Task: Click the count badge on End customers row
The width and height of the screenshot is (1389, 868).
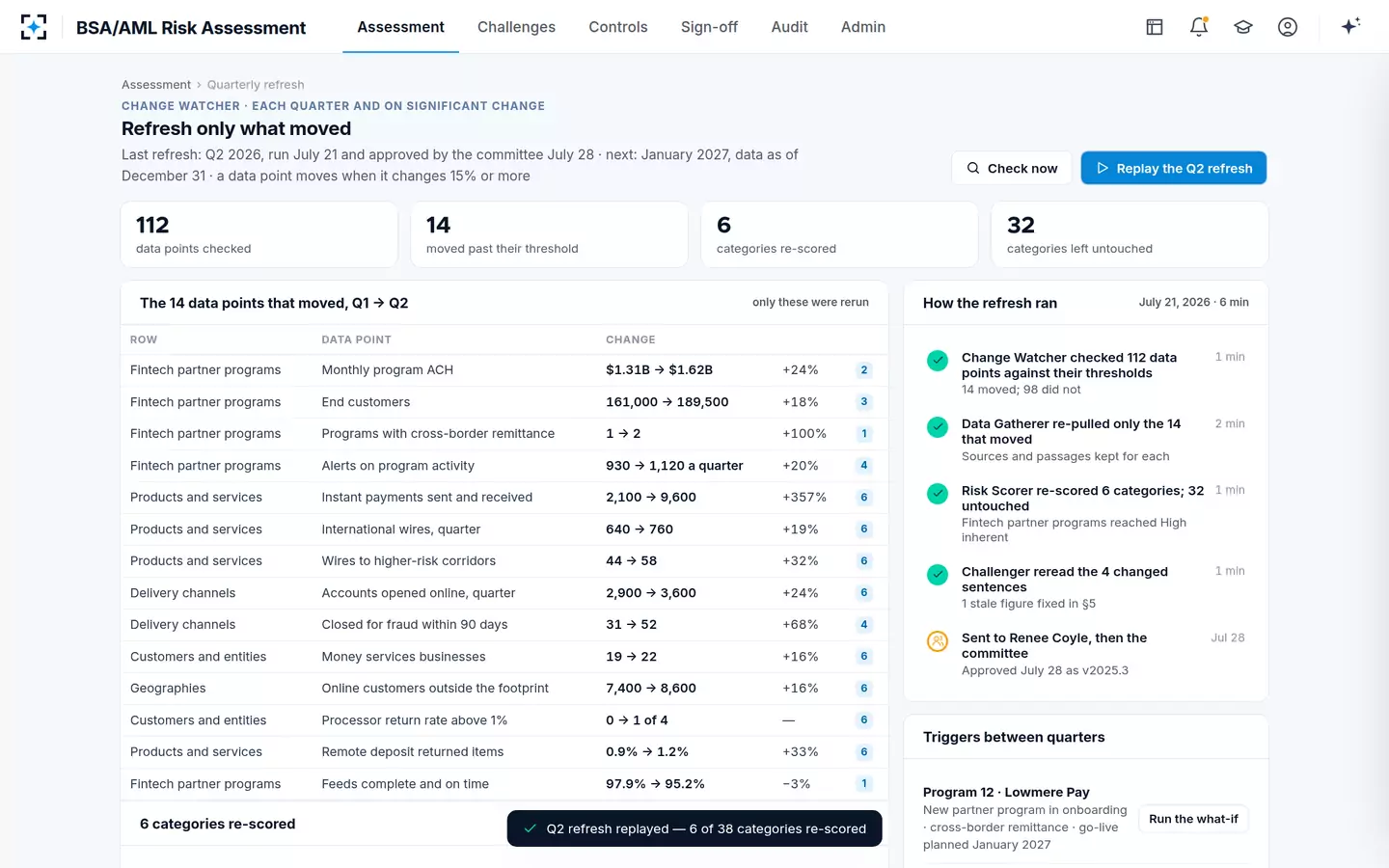Action: [x=864, y=402]
